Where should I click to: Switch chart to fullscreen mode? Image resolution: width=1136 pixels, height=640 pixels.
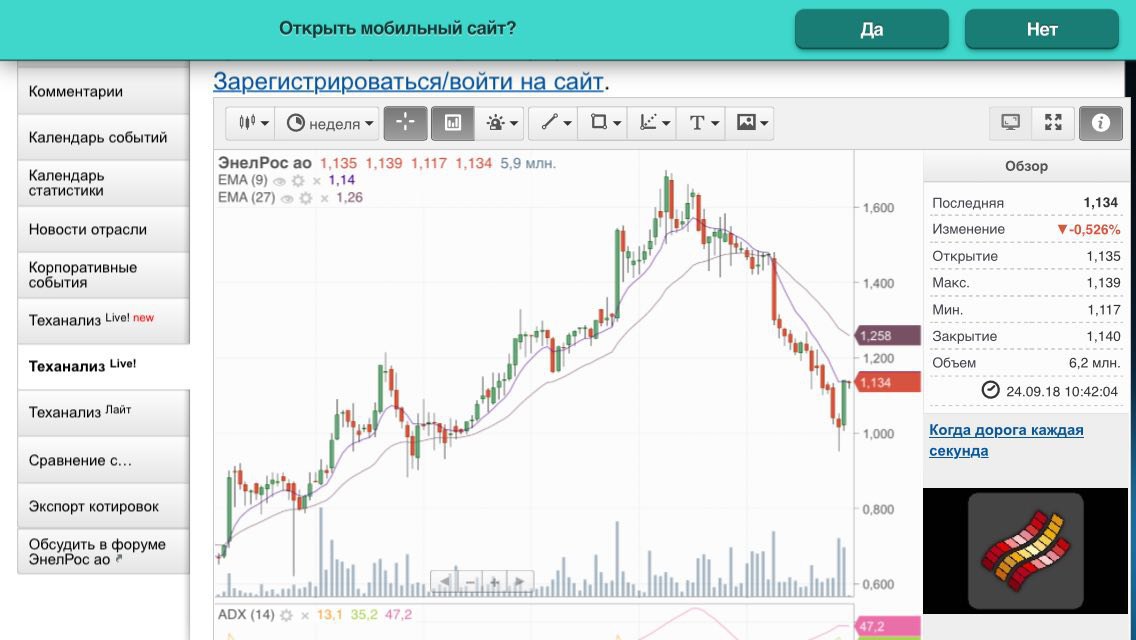1053,122
